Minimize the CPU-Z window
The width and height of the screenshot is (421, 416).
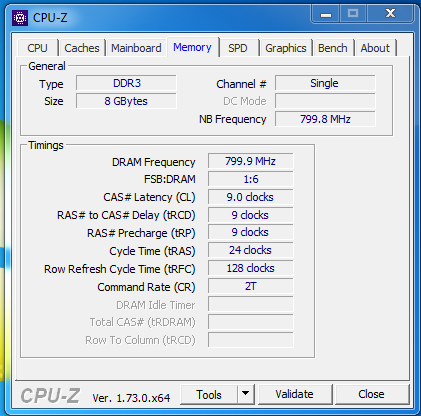326,14
